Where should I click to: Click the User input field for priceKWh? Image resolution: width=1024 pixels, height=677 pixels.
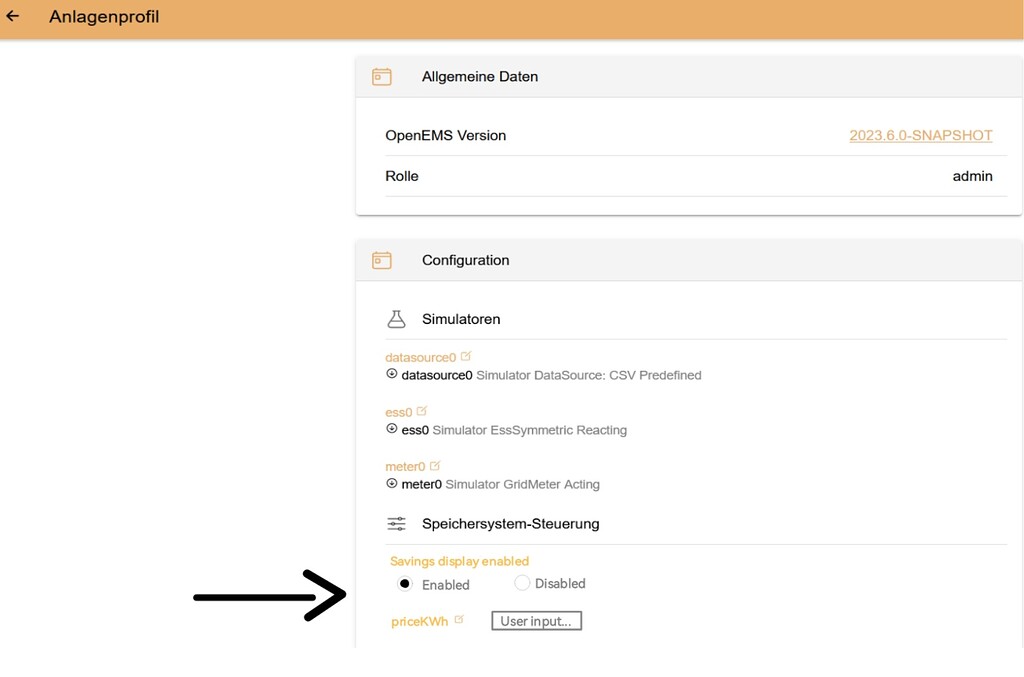[x=536, y=620]
